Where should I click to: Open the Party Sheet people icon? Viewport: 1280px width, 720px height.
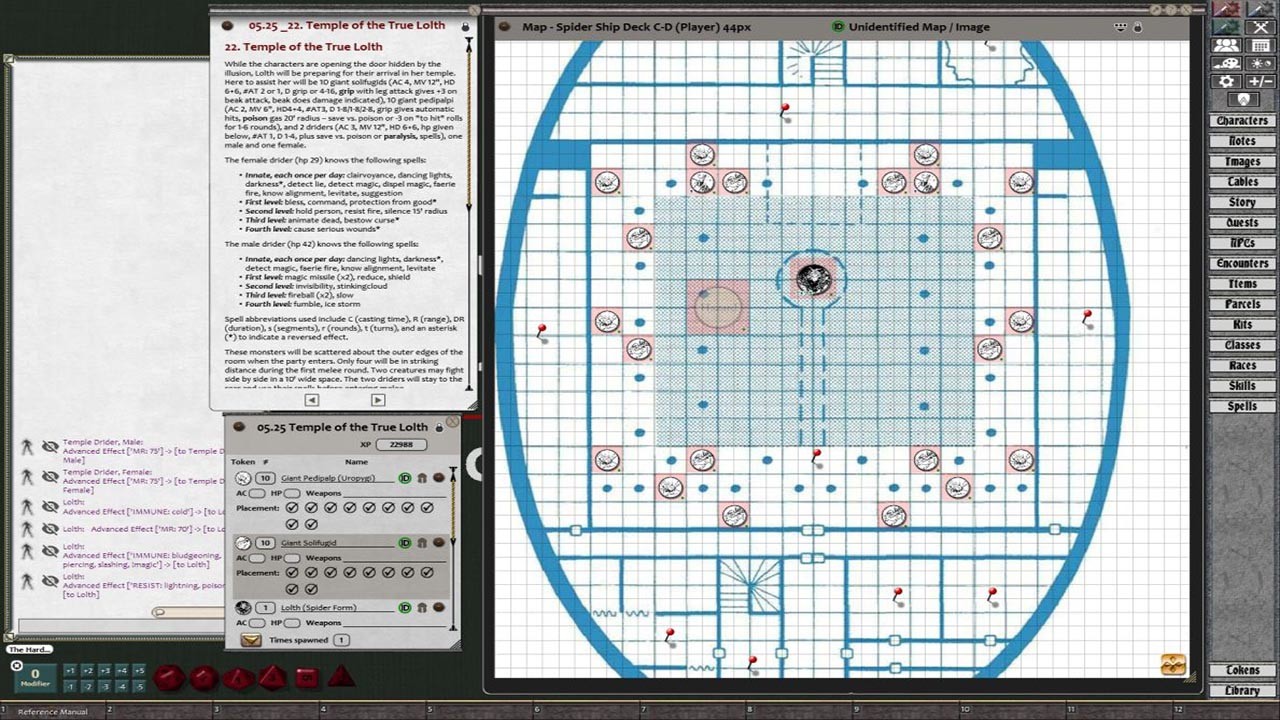[x=1227, y=45]
